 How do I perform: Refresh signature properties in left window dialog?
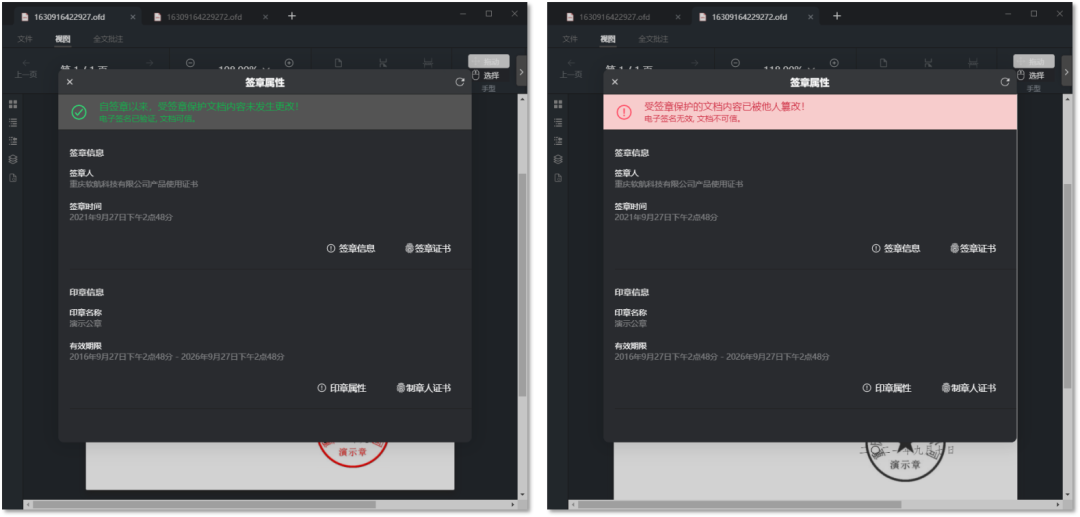point(460,82)
